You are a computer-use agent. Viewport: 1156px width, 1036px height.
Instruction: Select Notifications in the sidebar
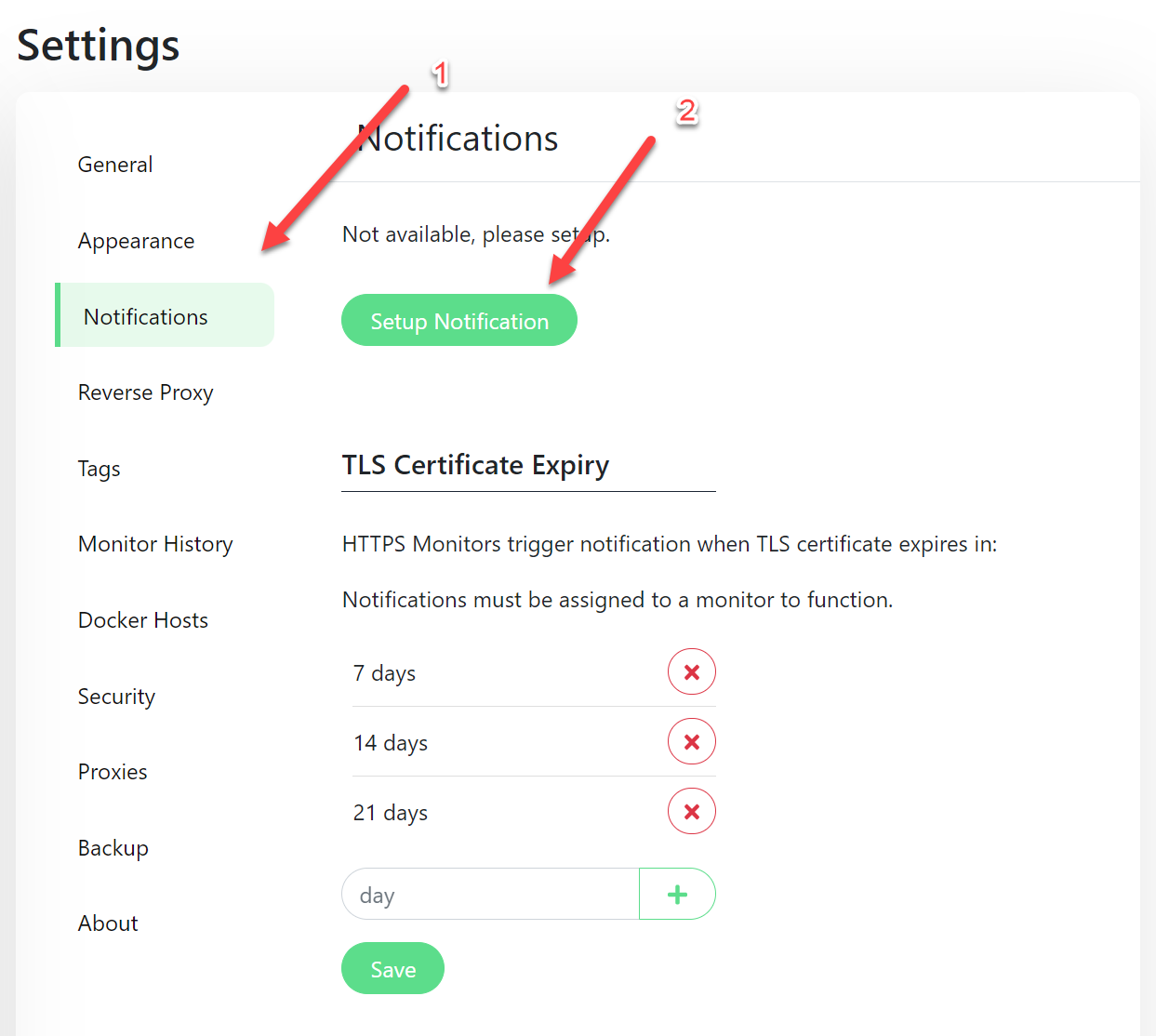146,317
